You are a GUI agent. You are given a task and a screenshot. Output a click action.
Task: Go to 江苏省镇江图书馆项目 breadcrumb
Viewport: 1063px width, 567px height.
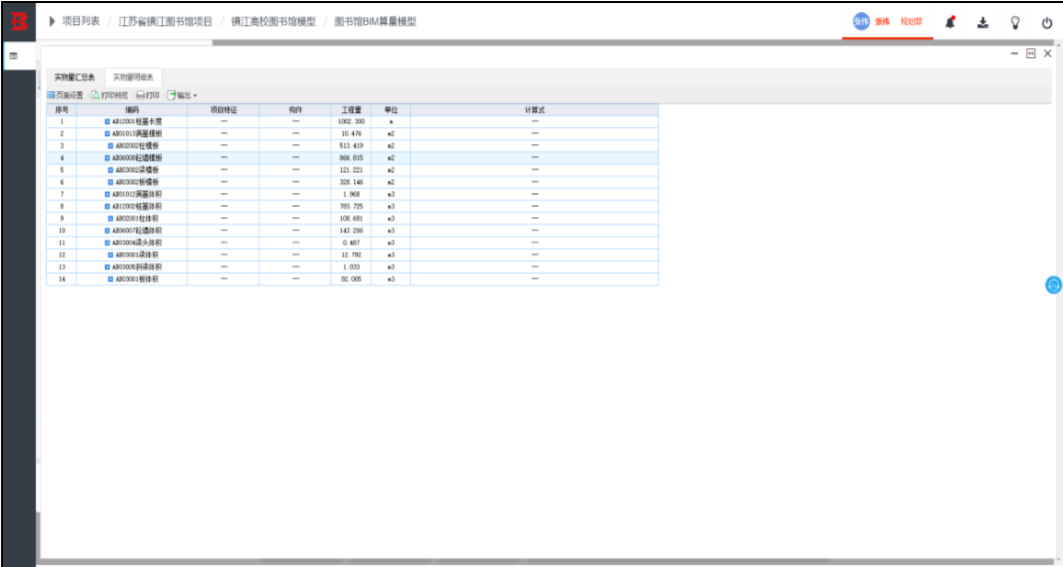(x=165, y=22)
